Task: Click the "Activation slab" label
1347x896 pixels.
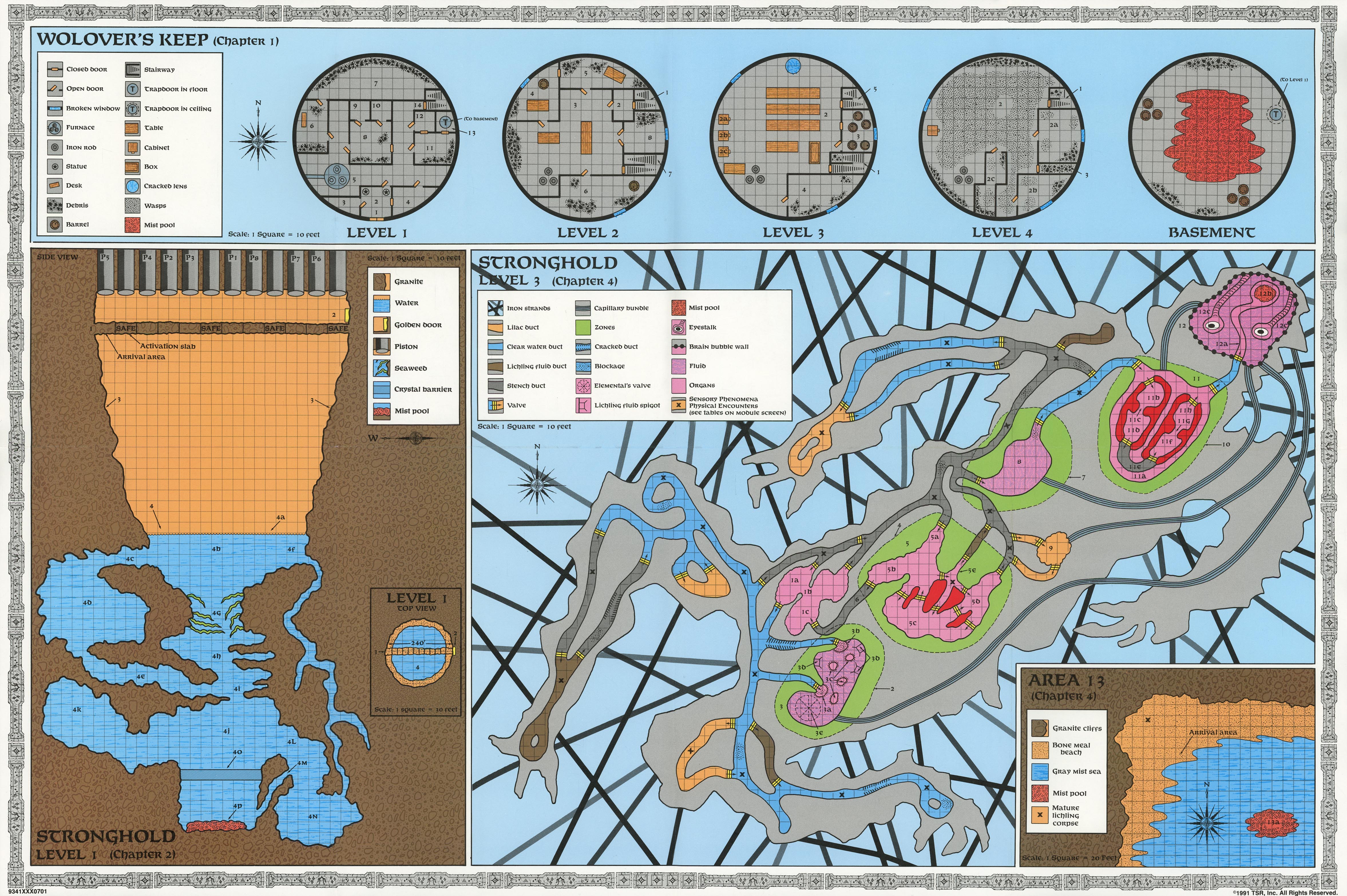Action: point(167,346)
